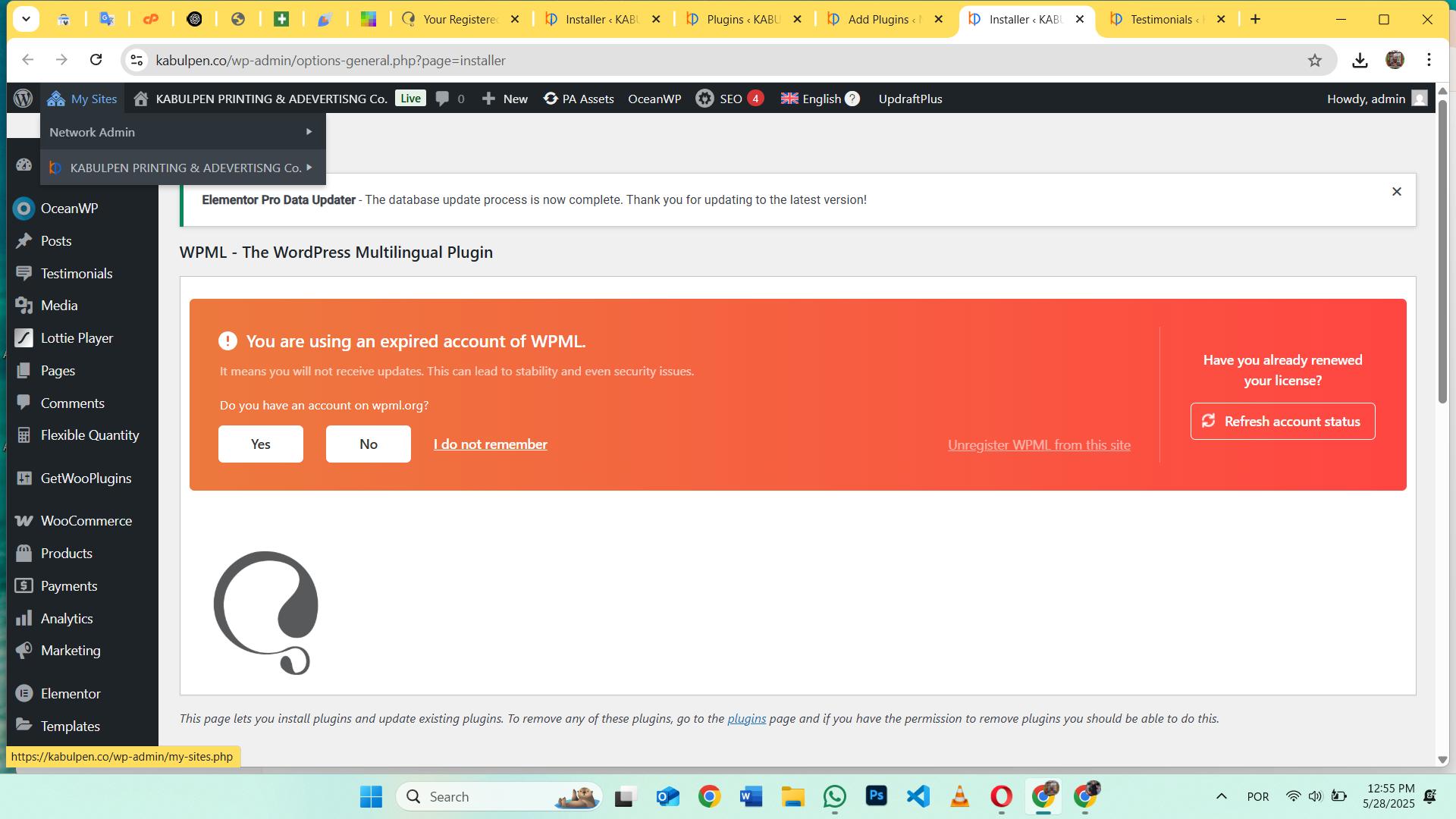Show hidden system tray icons

point(1221,796)
